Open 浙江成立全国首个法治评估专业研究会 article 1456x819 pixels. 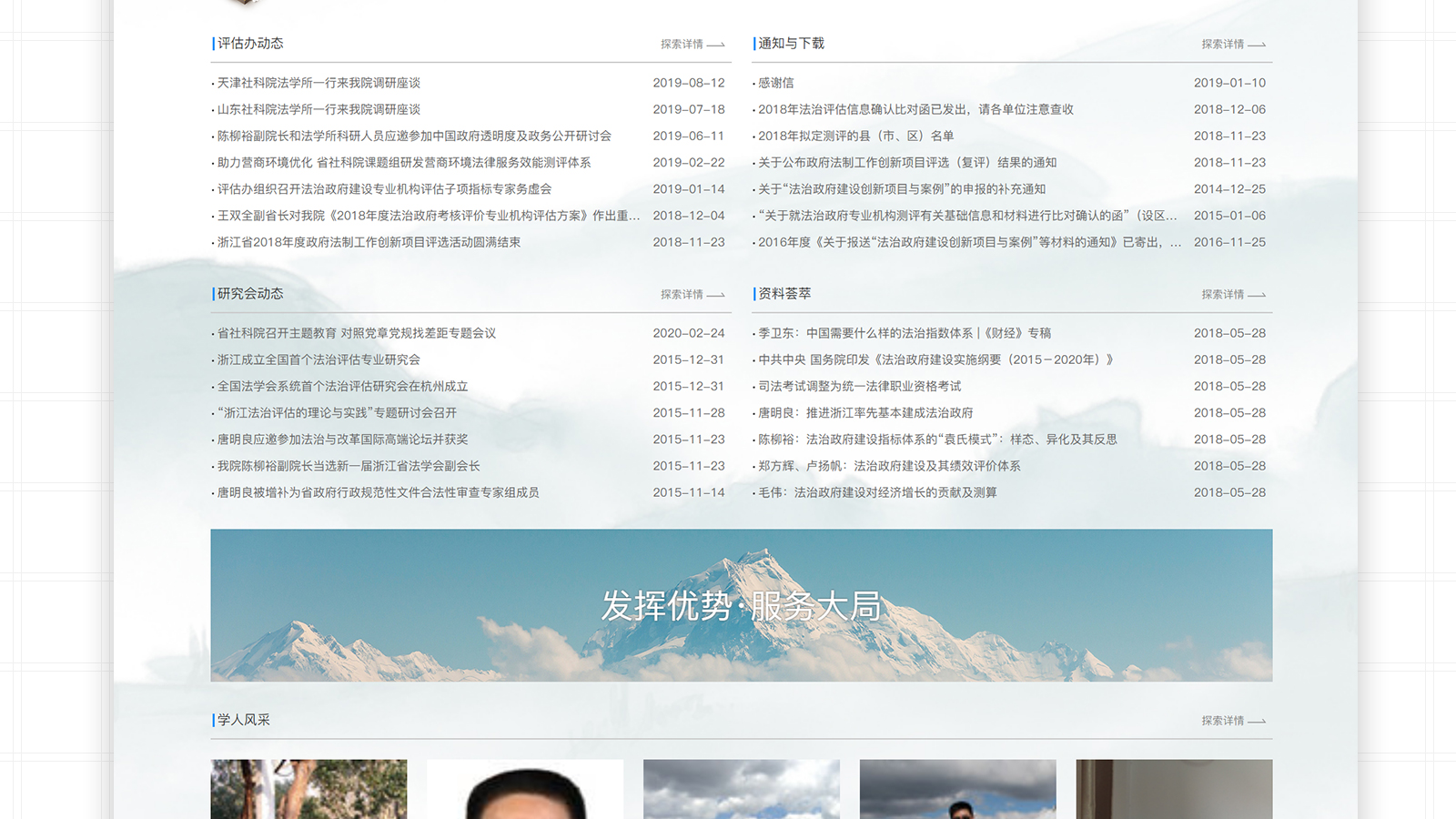click(x=318, y=359)
